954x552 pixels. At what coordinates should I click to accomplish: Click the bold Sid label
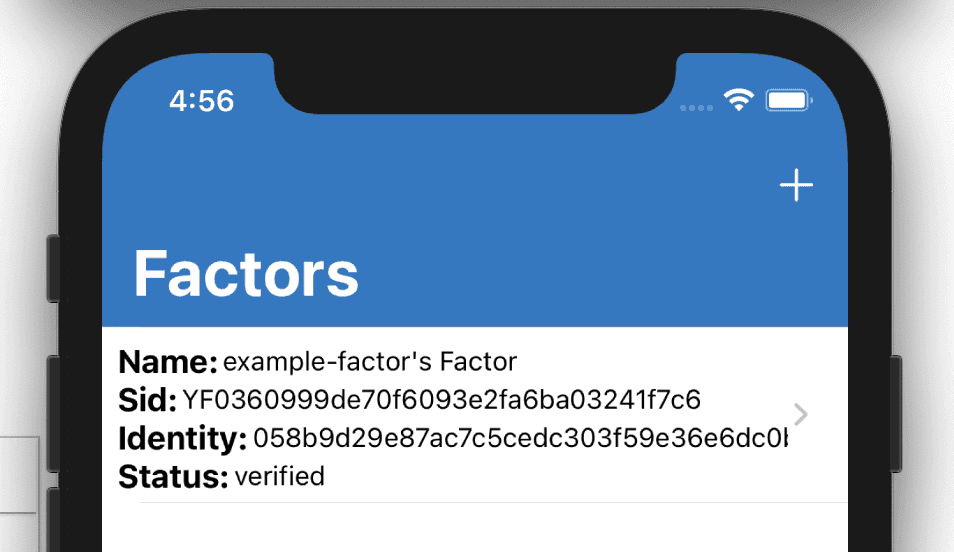[x=147, y=400]
